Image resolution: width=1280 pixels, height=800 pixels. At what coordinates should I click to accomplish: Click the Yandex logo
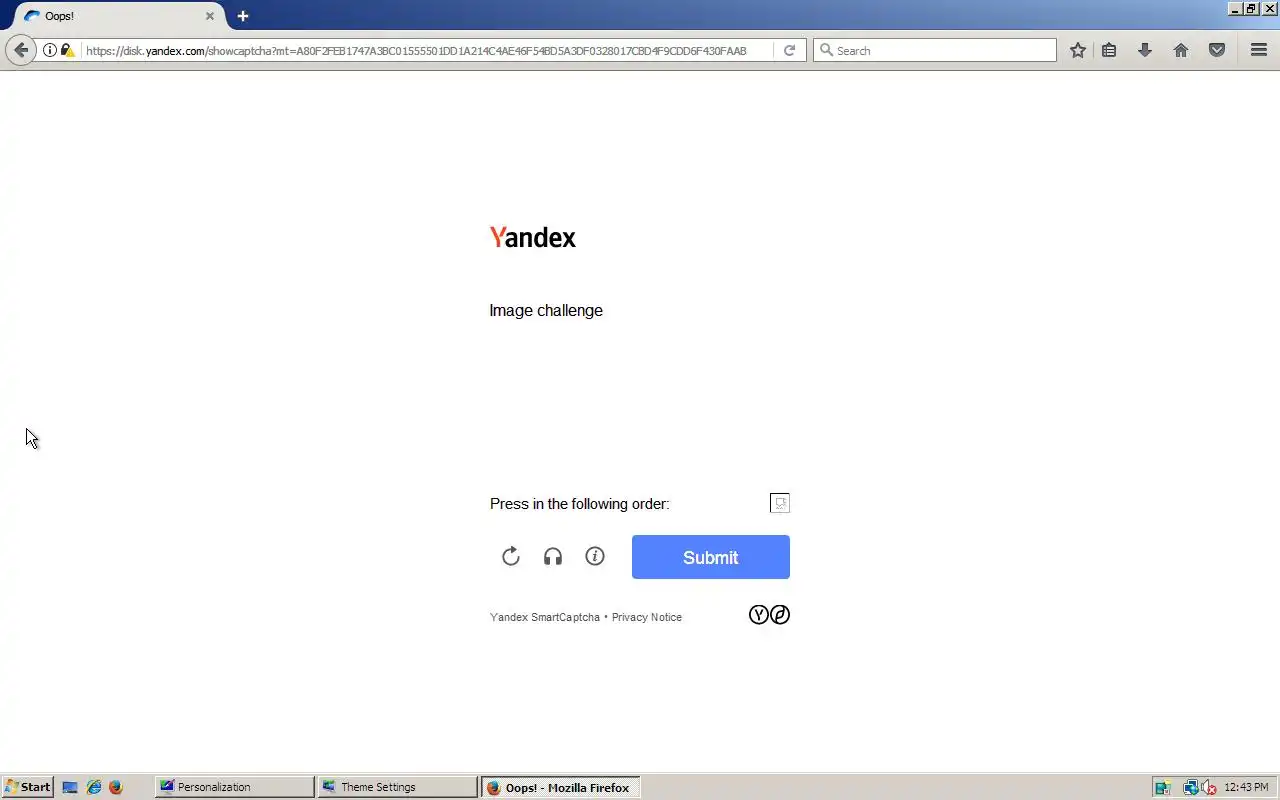click(x=533, y=237)
